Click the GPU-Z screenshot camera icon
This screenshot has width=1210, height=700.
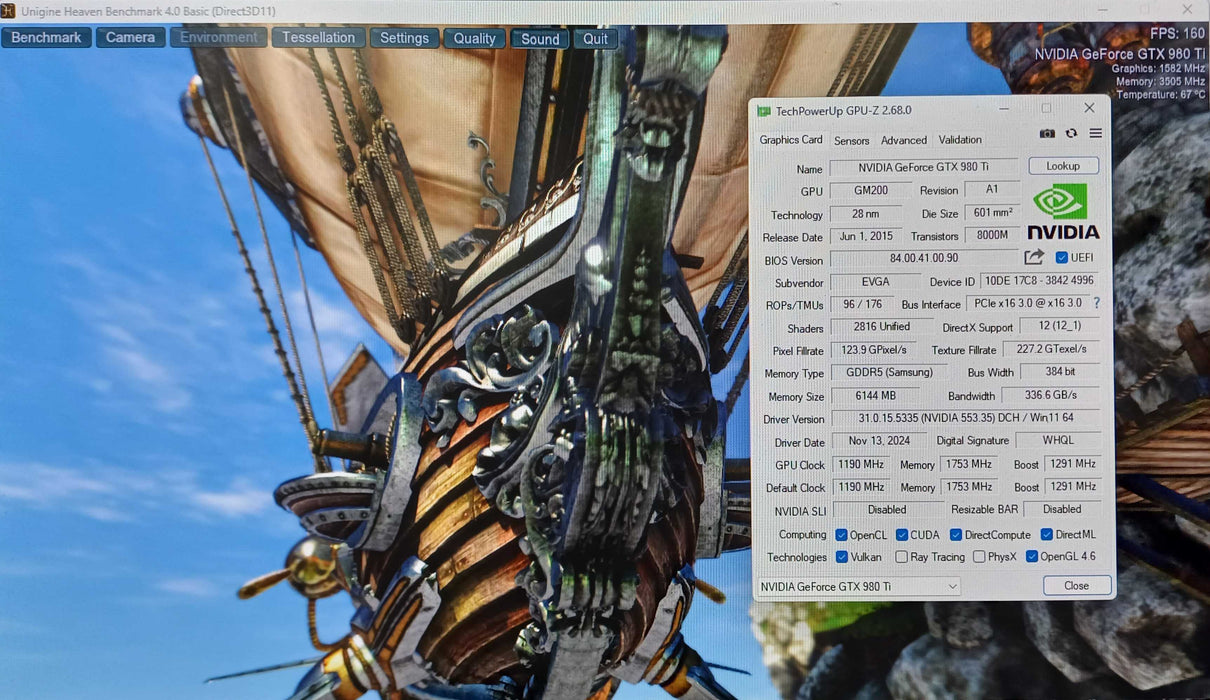(1047, 134)
